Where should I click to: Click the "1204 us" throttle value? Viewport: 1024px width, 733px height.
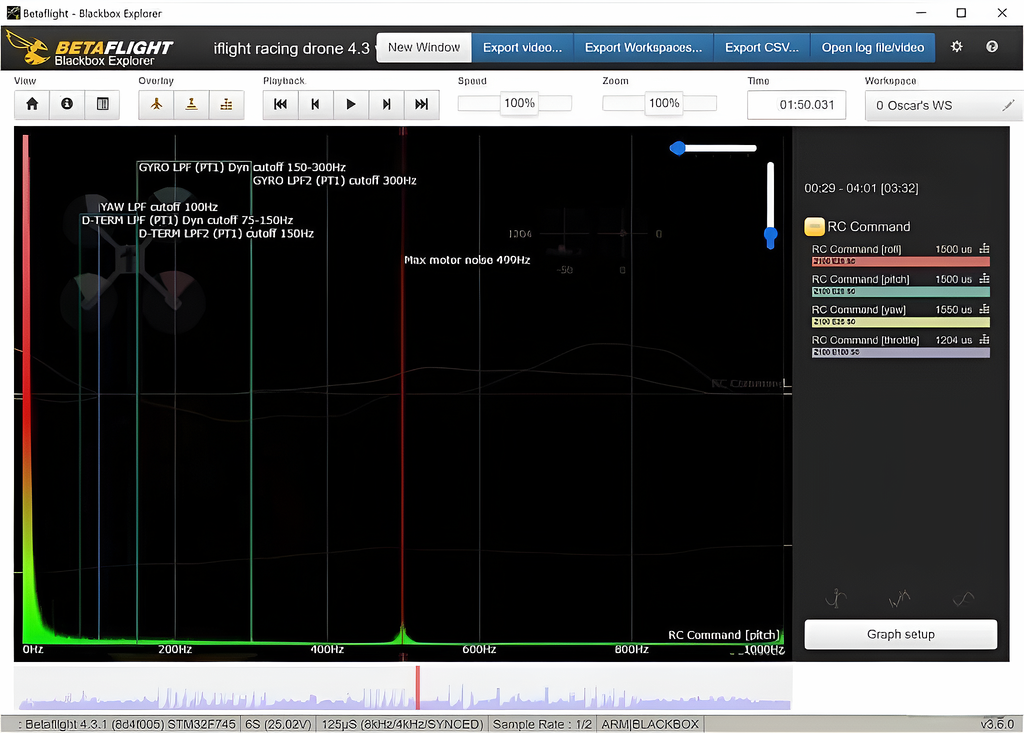[953, 340]
